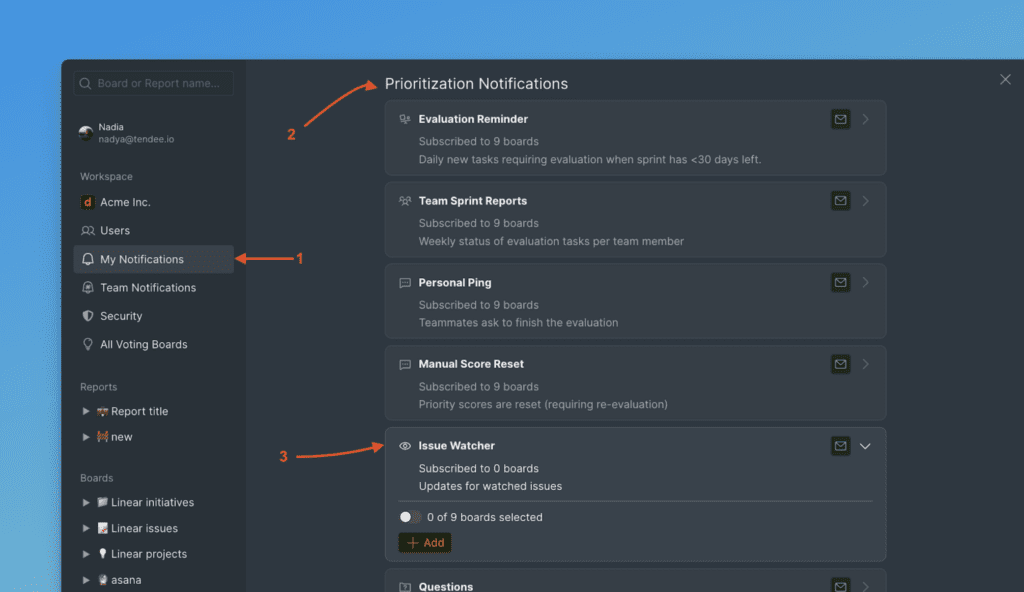Image resolution: width=1024 pixels, height=592 pixels.
Task: Expand the Evaluation Reminder chevron
Action: 866,120
